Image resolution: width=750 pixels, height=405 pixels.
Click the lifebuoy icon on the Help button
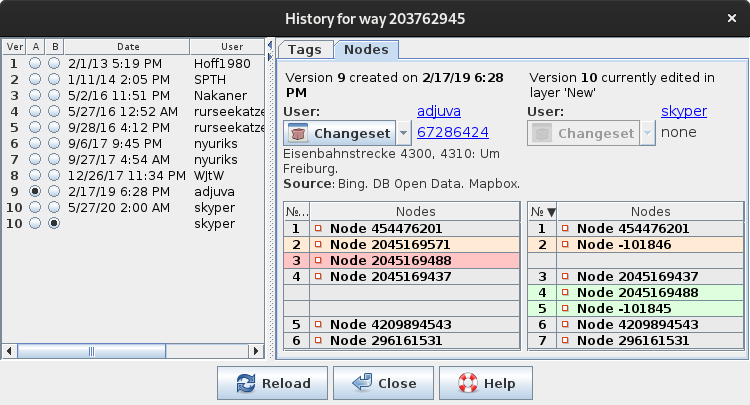pos(467,383)
